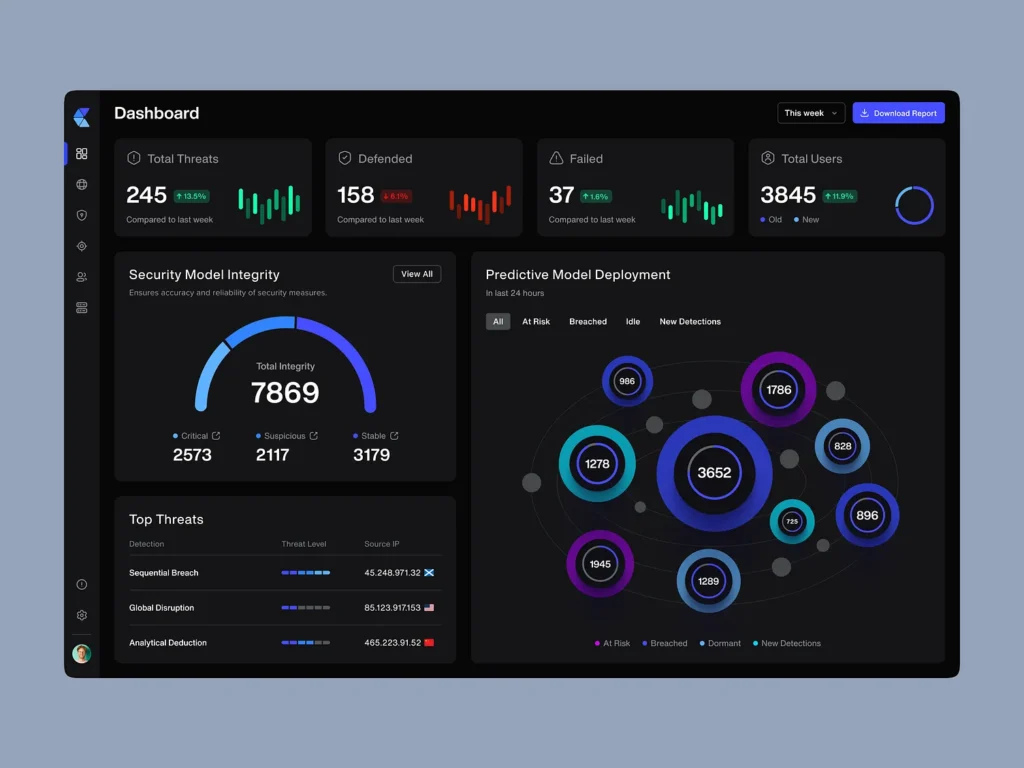Screen dimensions: 1024x768
Task: Toggle the At Risk legend item
Action: point(612,643)
